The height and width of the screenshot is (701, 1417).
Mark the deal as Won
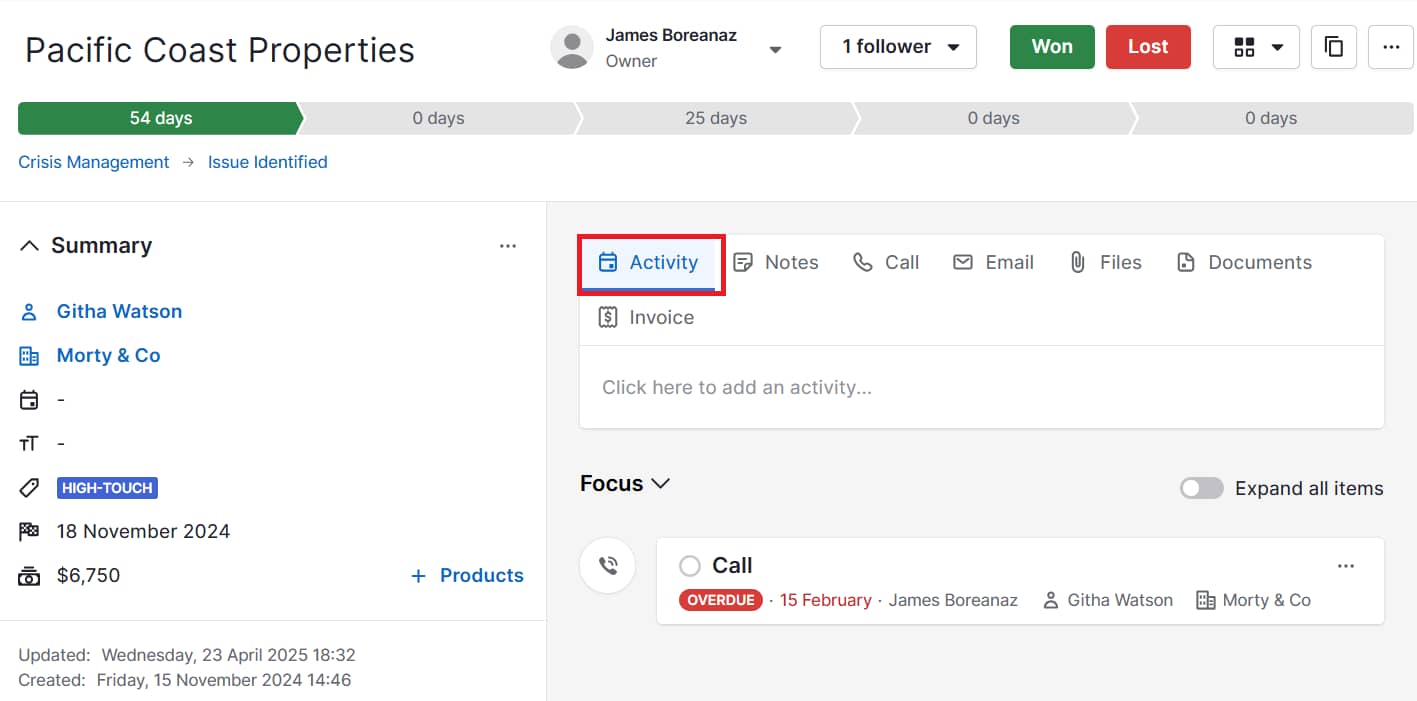click(1051, 47)
